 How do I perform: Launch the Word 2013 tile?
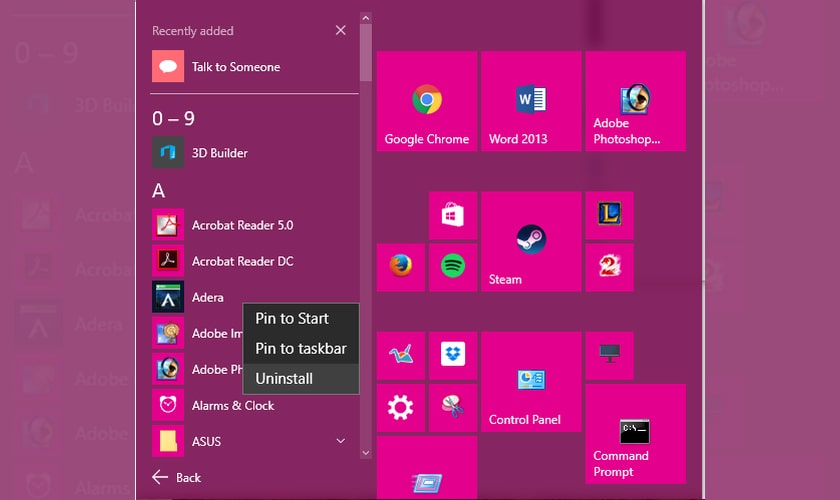tap(531, 101)
